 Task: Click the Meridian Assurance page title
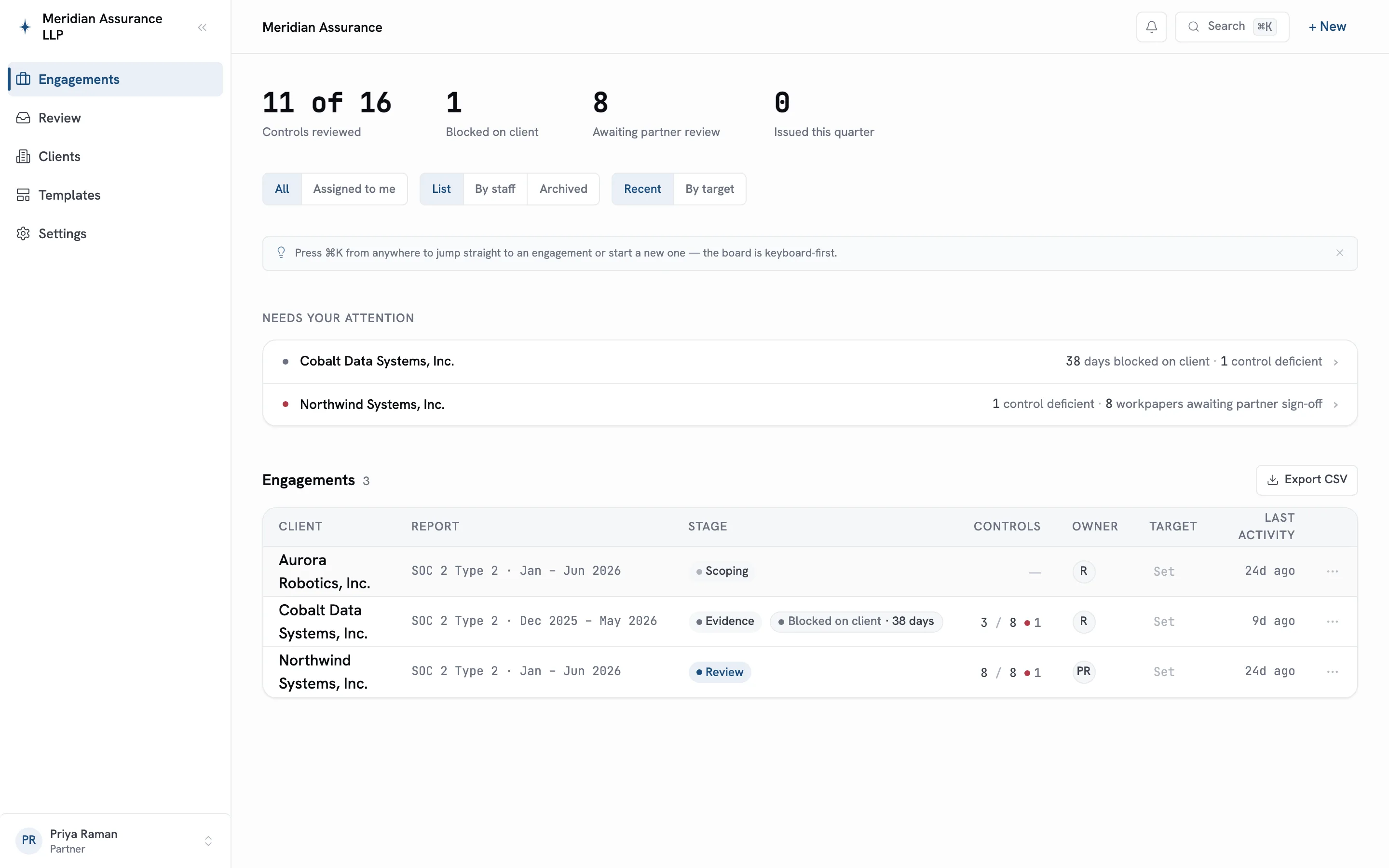click(322, 27)
